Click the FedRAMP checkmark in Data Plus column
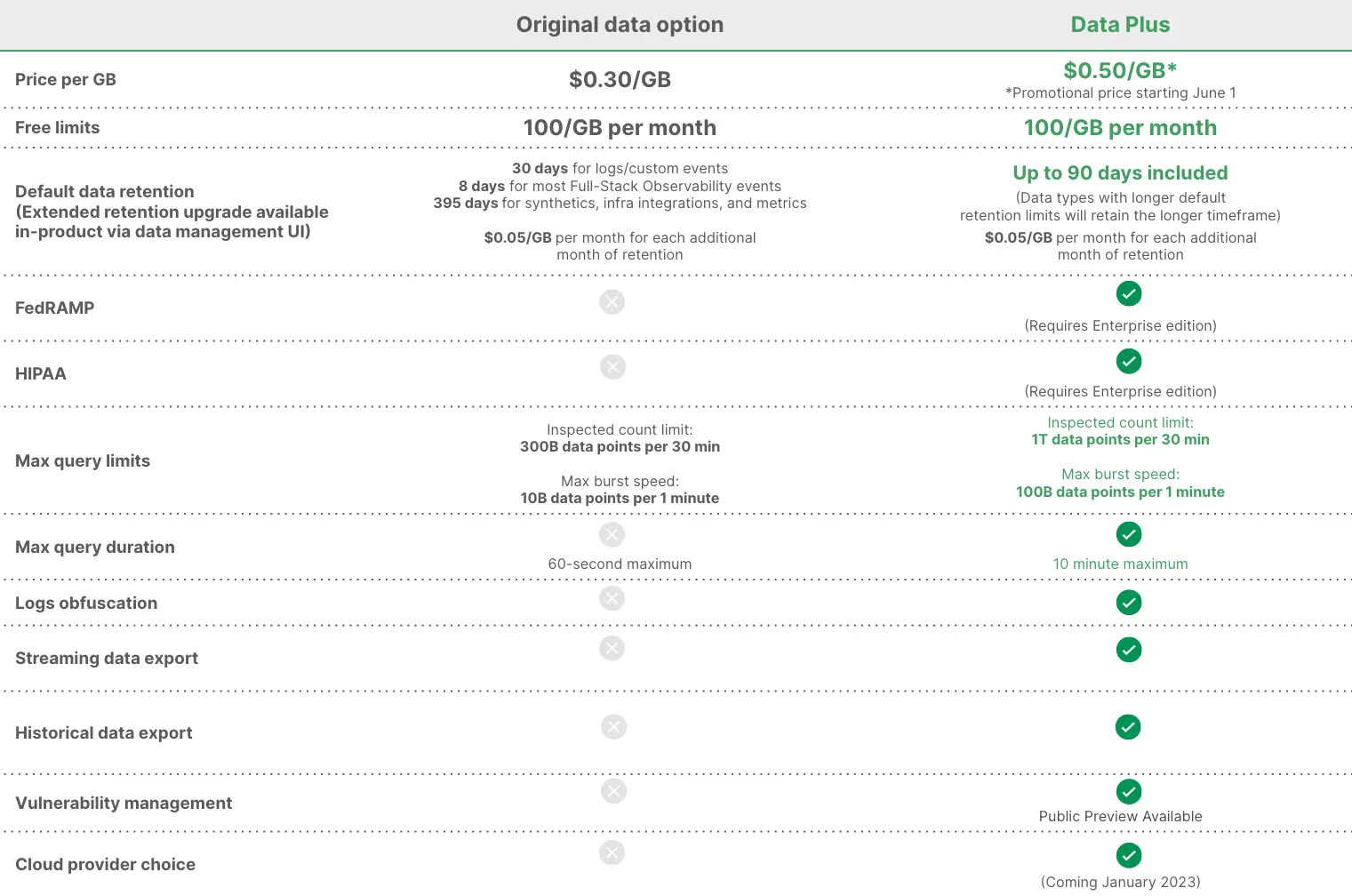Screen dimensions: 1352x896 pyautogui.click(x=1128, y=293)
